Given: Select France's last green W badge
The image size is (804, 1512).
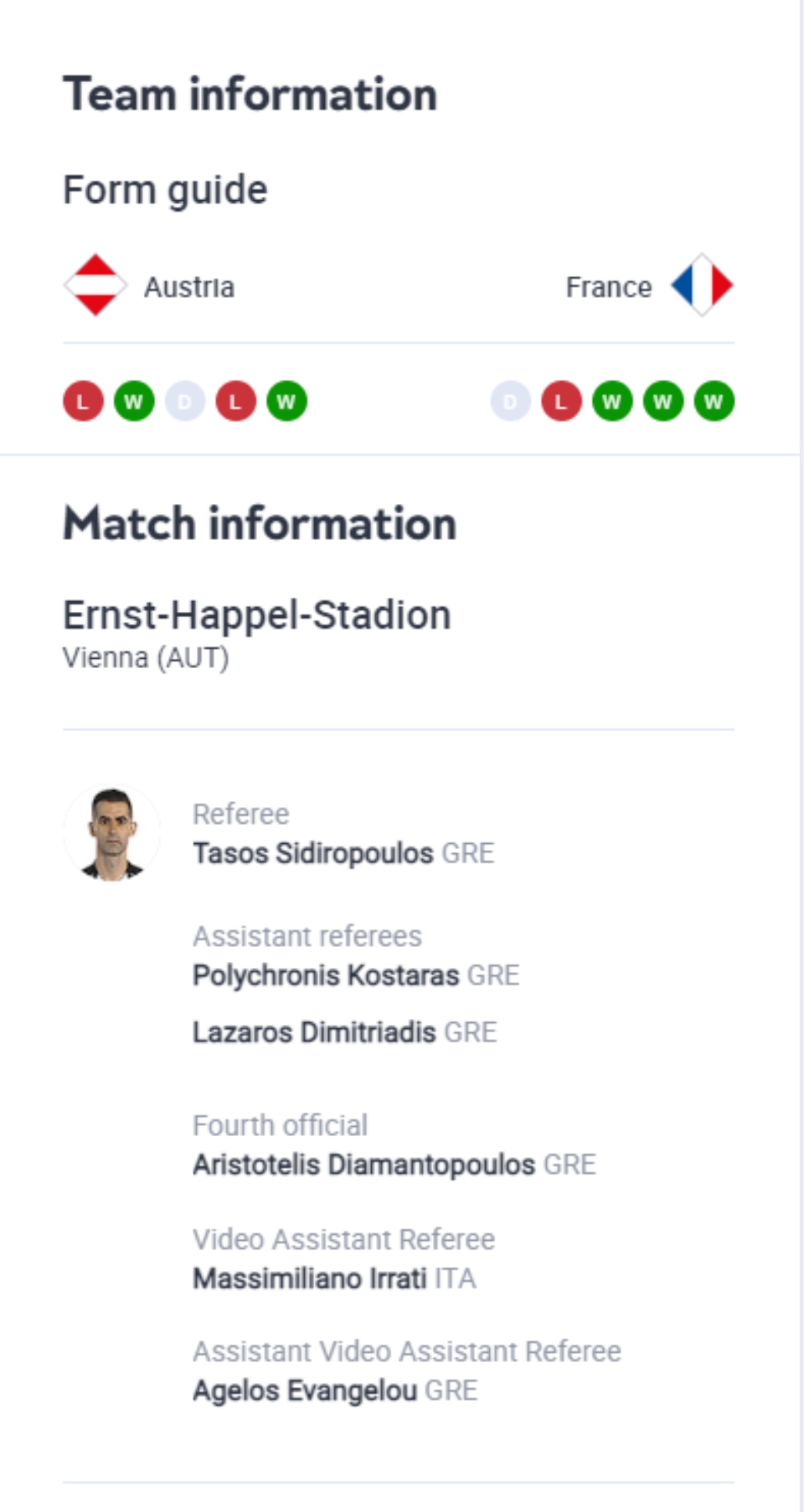Looking at the screenshot, I should coord(713,402).
